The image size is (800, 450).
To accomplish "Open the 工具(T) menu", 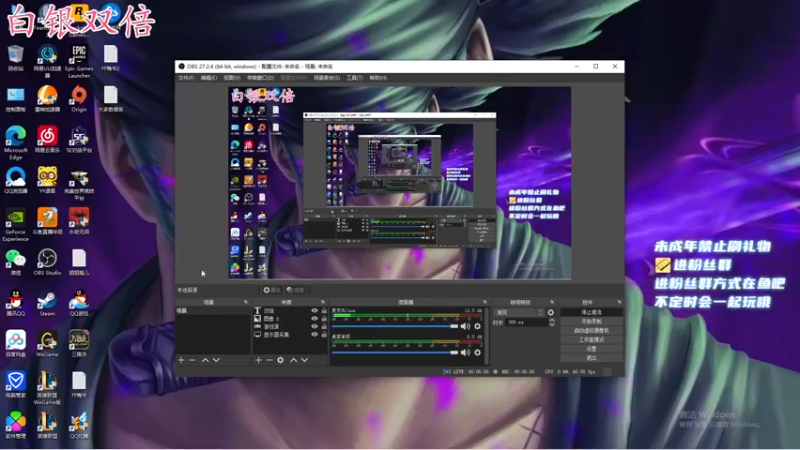I will coord(355,78).
